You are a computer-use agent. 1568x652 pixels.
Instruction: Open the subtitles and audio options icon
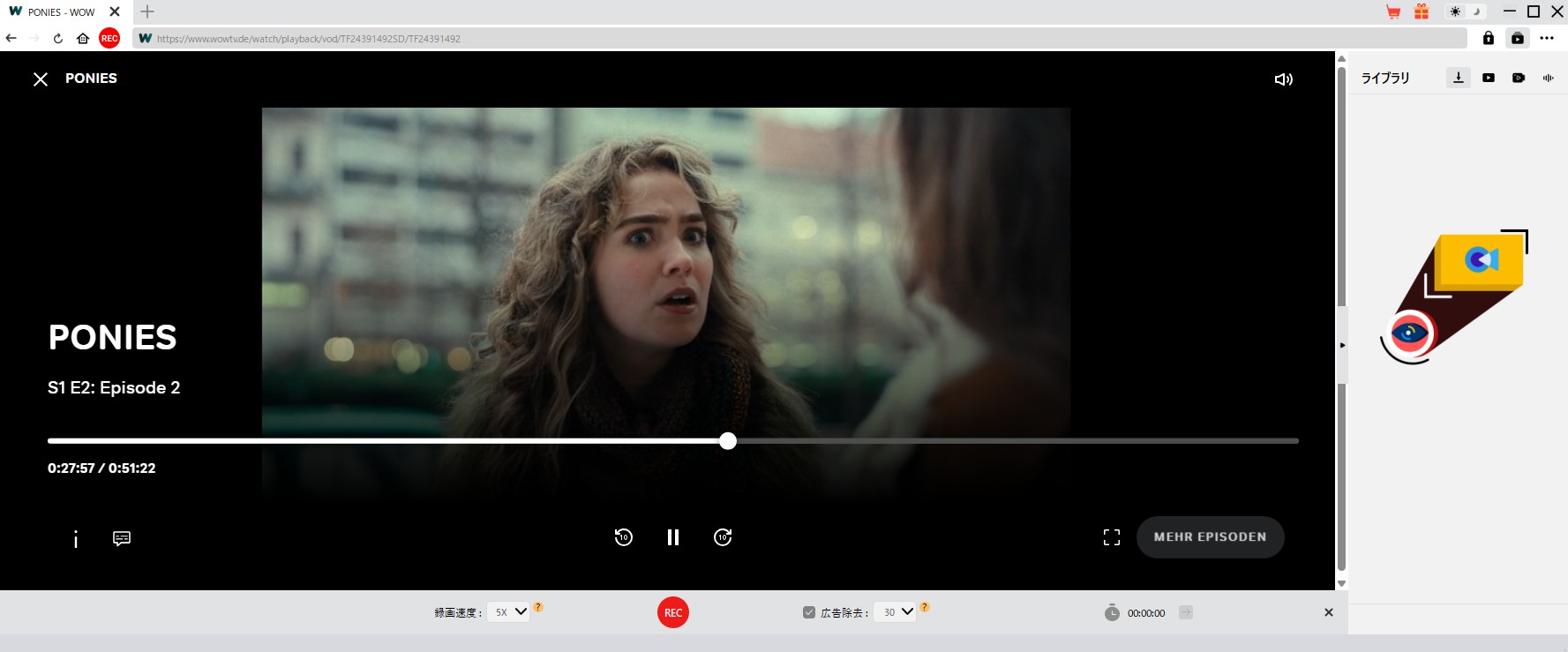(122, 538)
